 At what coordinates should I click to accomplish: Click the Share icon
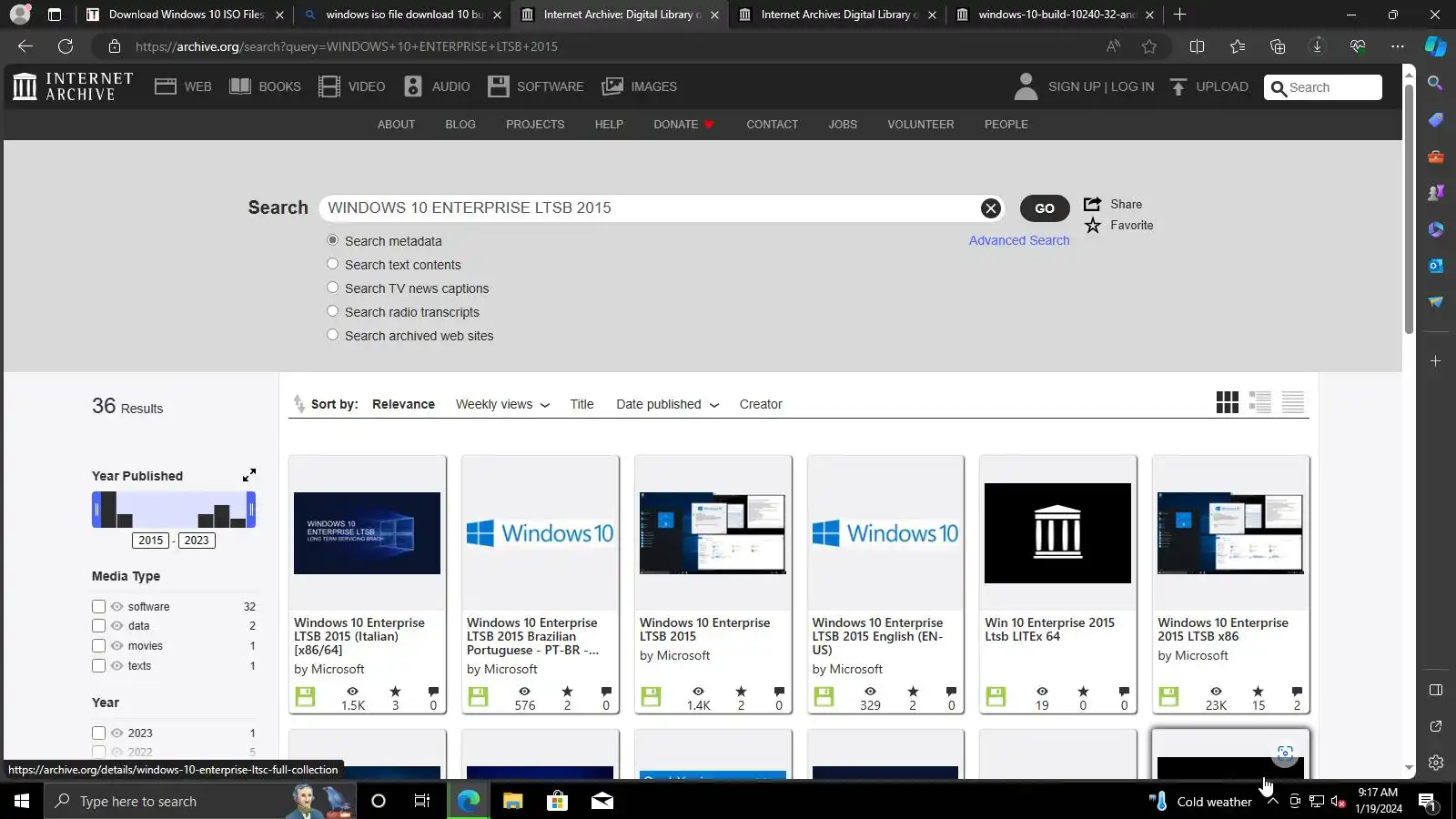(1093, 204)
